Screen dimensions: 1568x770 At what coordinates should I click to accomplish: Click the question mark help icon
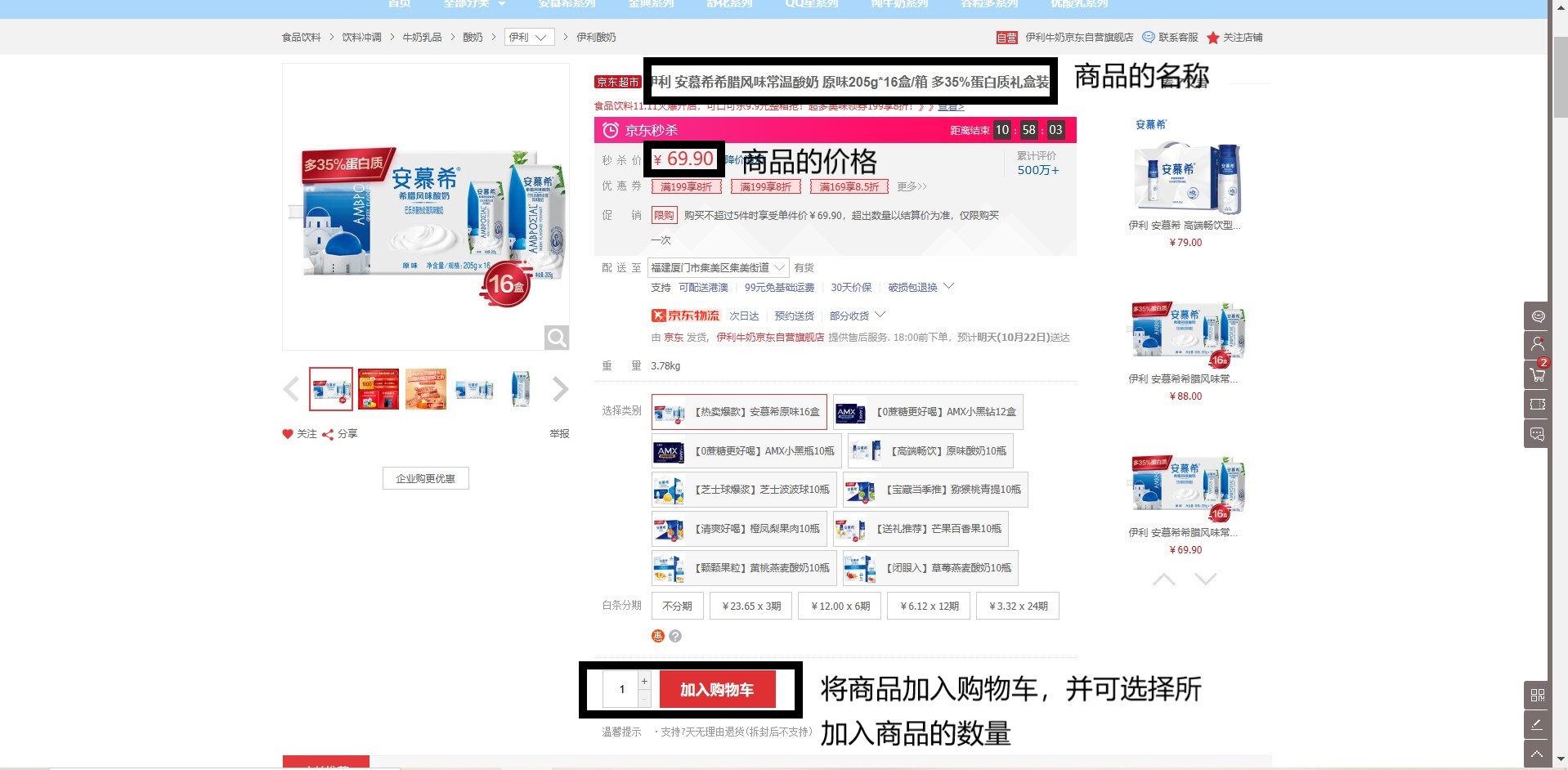[675, 636]
